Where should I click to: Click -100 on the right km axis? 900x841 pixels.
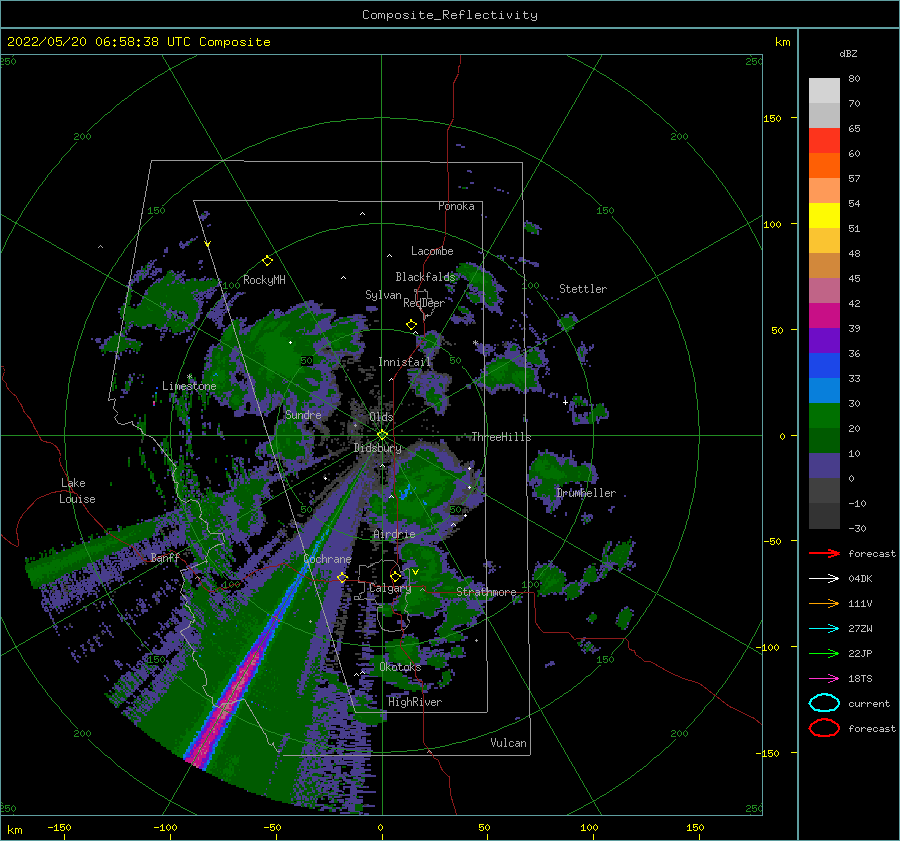[x=769, y=648]
